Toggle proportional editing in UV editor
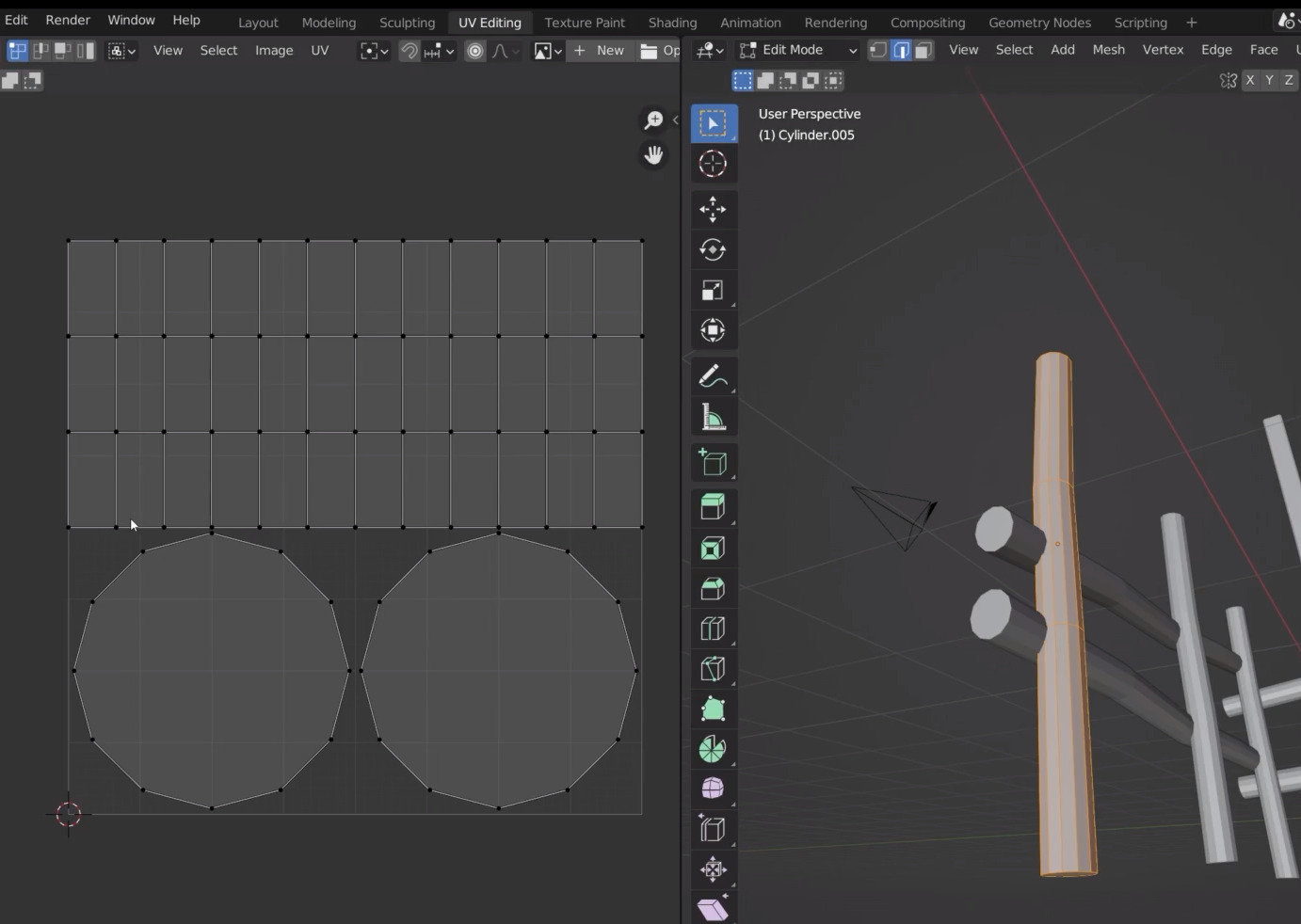Image resolution: width=1301 pixels, height=924 pixels. (475, 51)
